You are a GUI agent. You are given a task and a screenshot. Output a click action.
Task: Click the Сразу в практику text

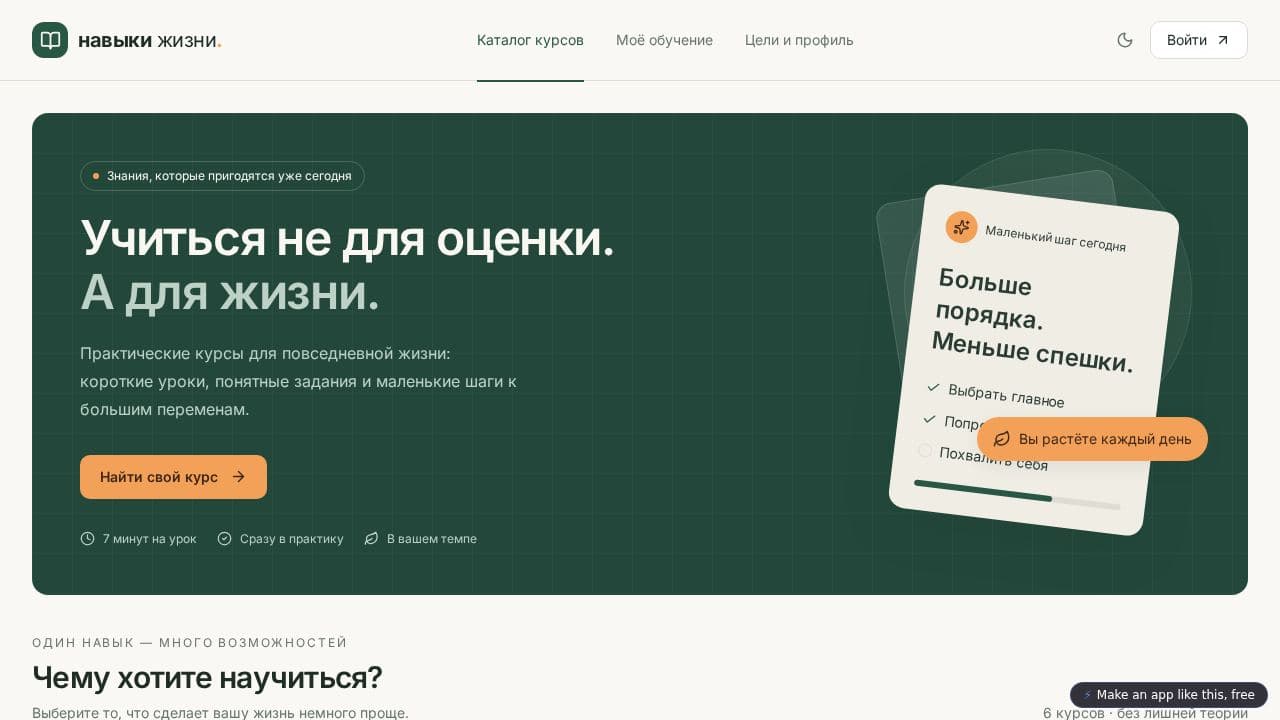291,539
